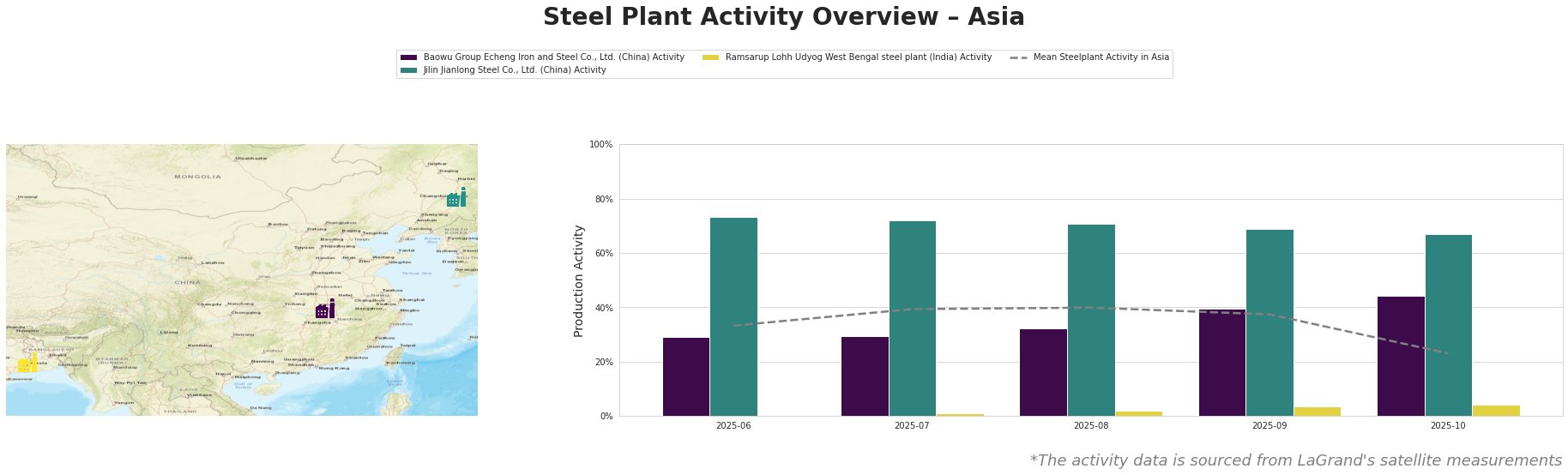Click the purple factory icon near Changsha

click(325, 310)
